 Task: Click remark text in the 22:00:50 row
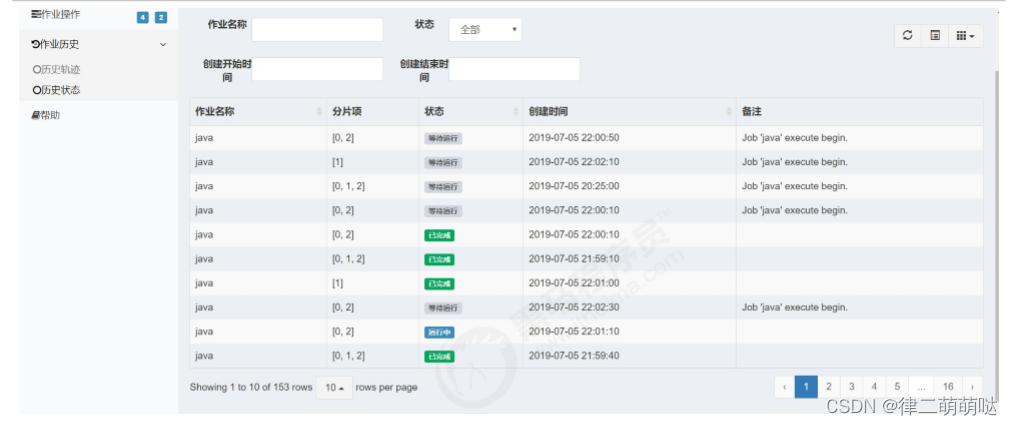pos(795,138)
